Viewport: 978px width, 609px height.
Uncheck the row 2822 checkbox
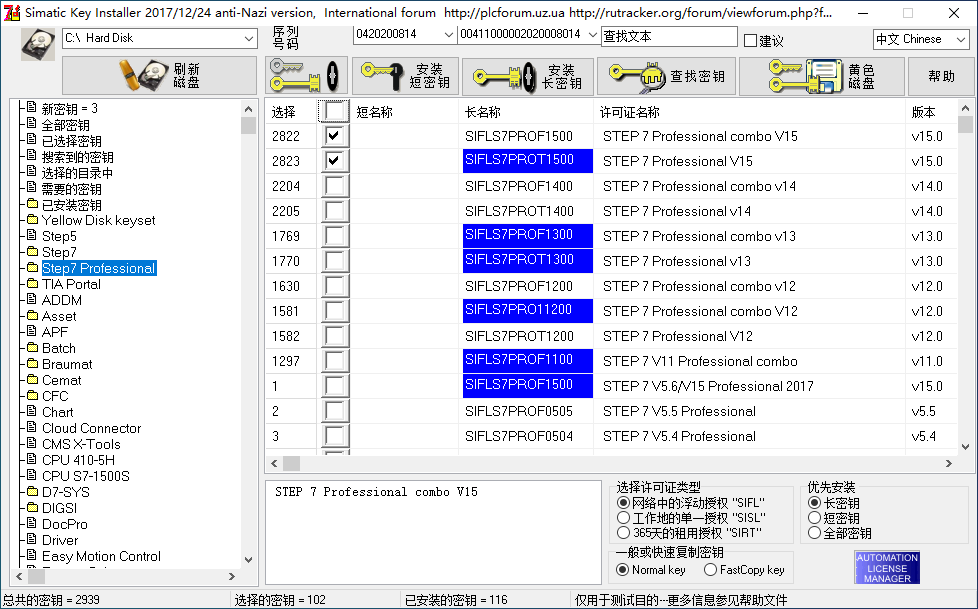tap(334, 135)
